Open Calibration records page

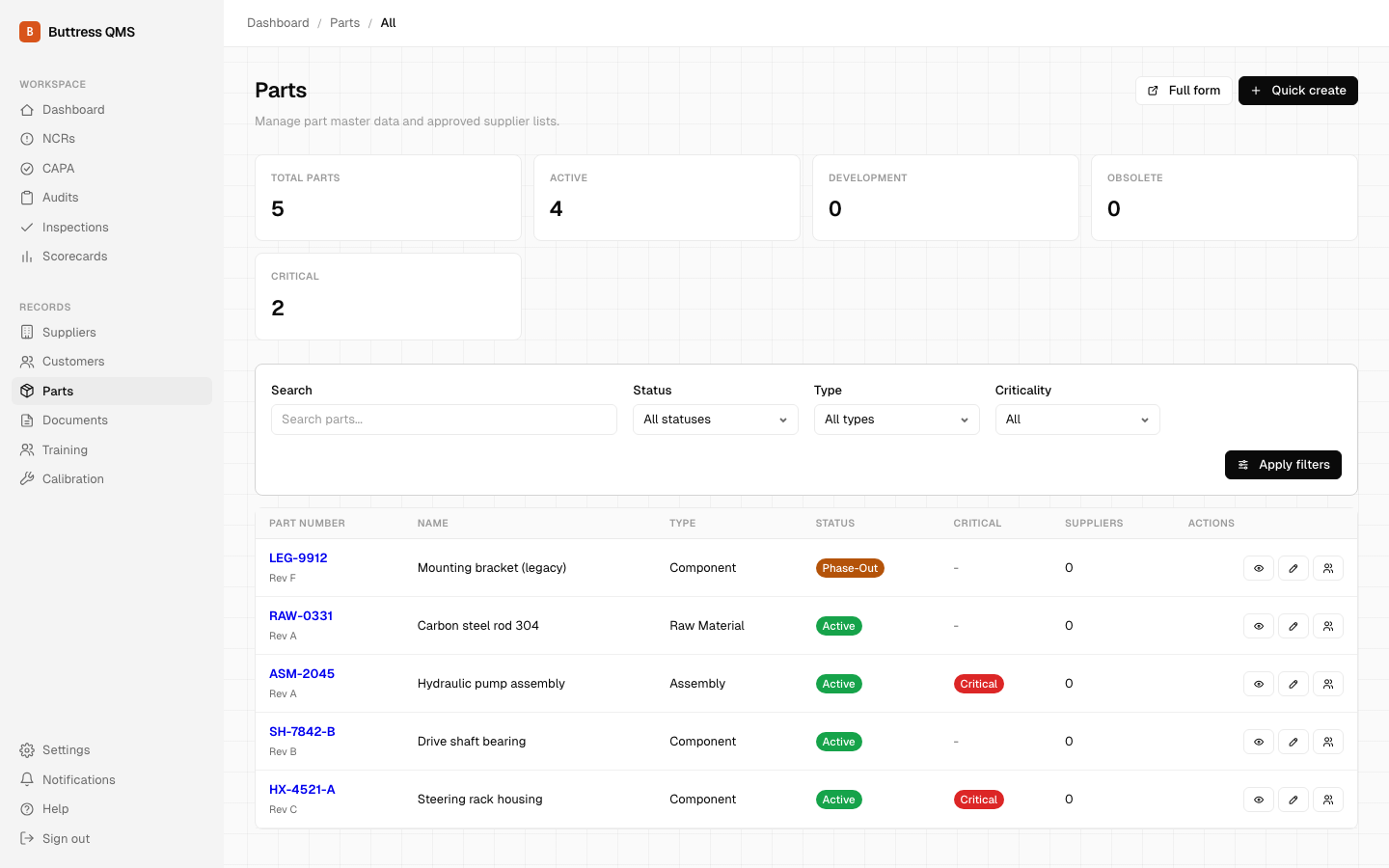[112, 479]
